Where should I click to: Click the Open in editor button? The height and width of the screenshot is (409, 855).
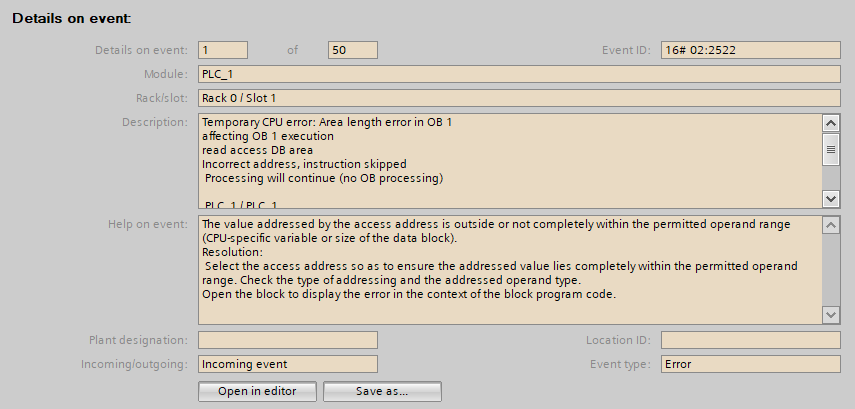(x=259, y=391)
